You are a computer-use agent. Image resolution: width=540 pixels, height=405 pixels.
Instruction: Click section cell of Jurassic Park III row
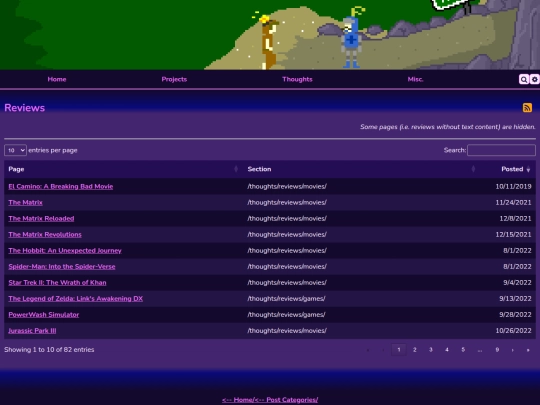(x=287, y=331)
